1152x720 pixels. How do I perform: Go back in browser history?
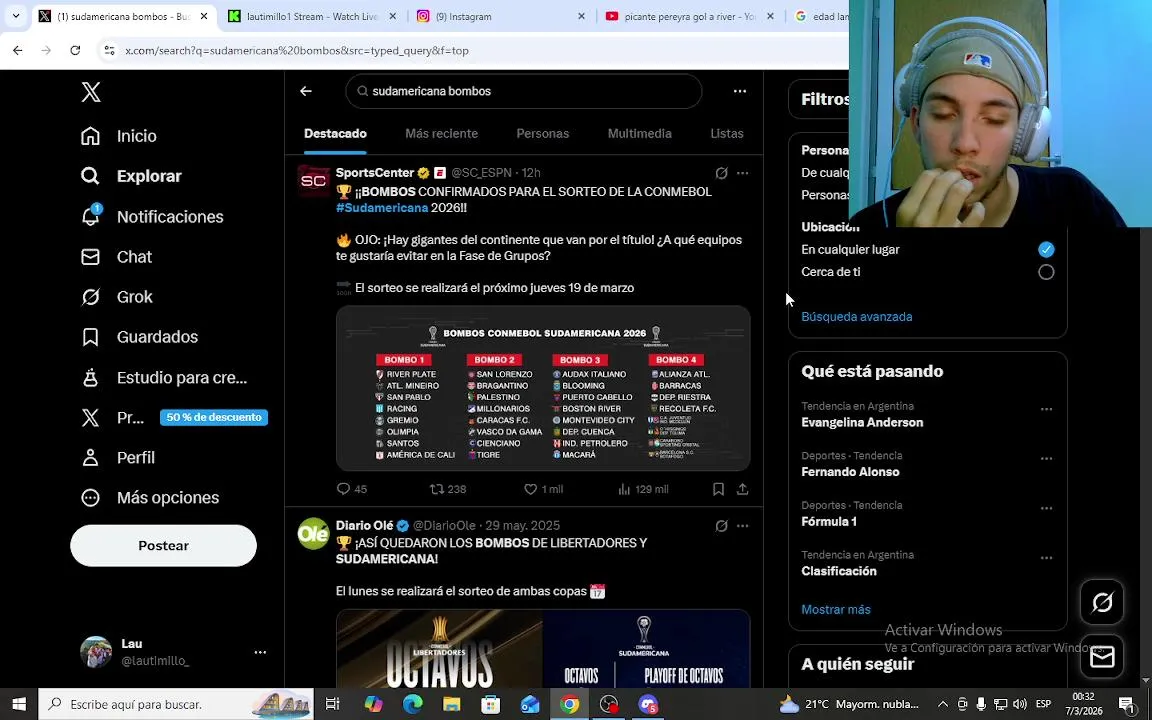[18, 51]
